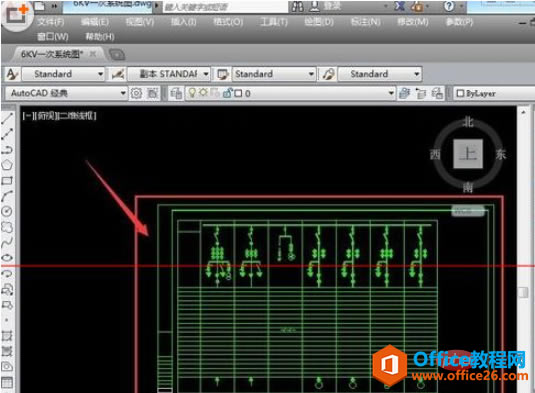This screenshot has height=393, width=535.
Task: Select the Ellipse tool
Action: coord(7,258)
